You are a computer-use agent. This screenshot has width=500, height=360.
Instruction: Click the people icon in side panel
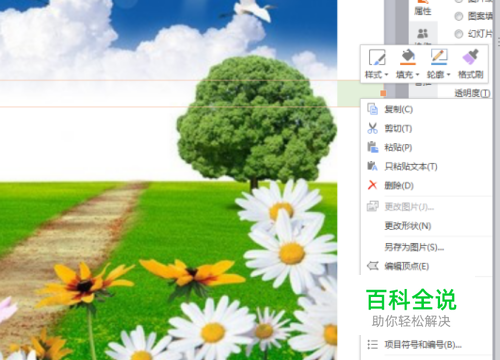point(423,33)
